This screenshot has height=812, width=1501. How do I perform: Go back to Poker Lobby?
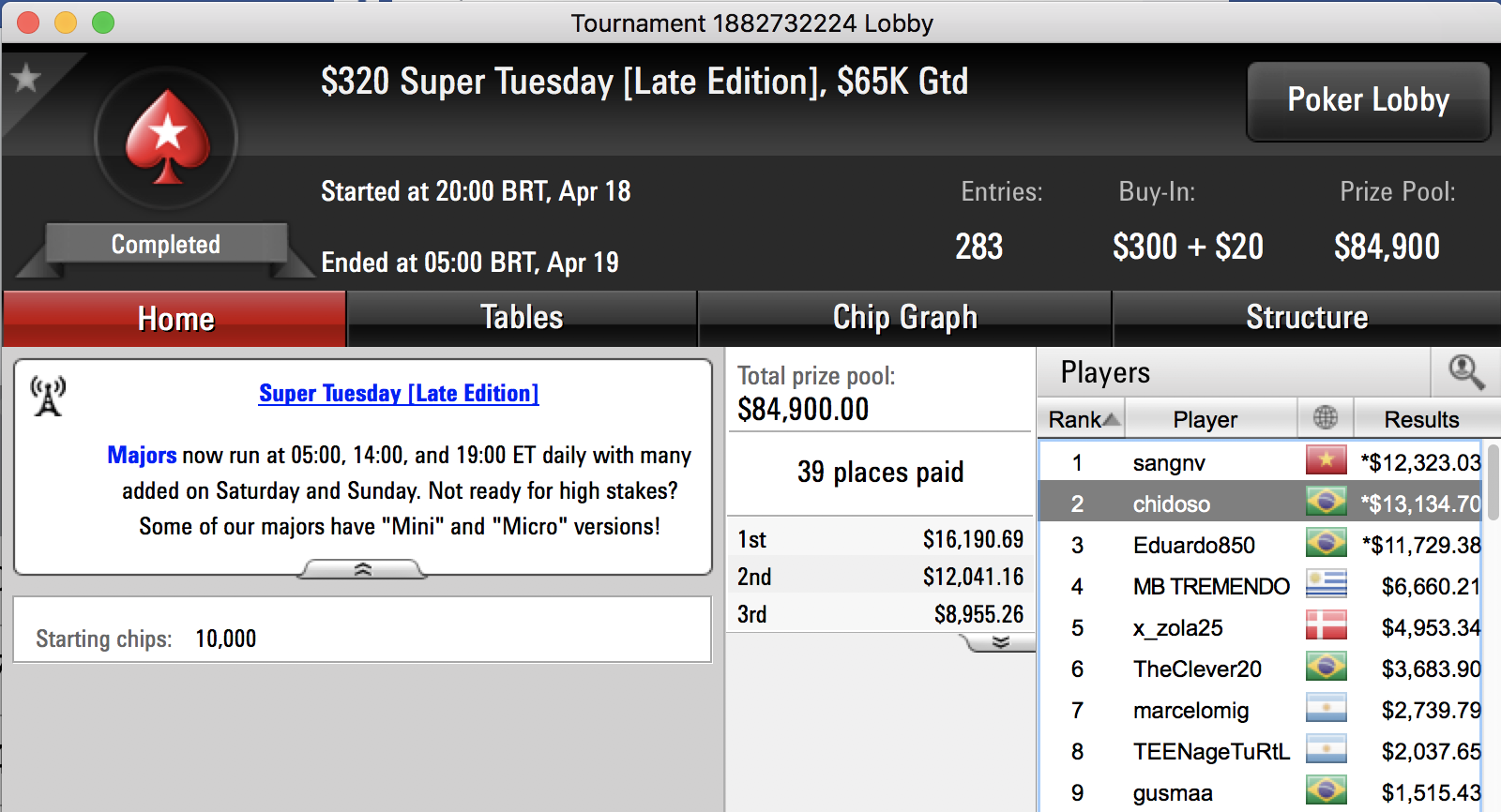tap(1368, 101)
